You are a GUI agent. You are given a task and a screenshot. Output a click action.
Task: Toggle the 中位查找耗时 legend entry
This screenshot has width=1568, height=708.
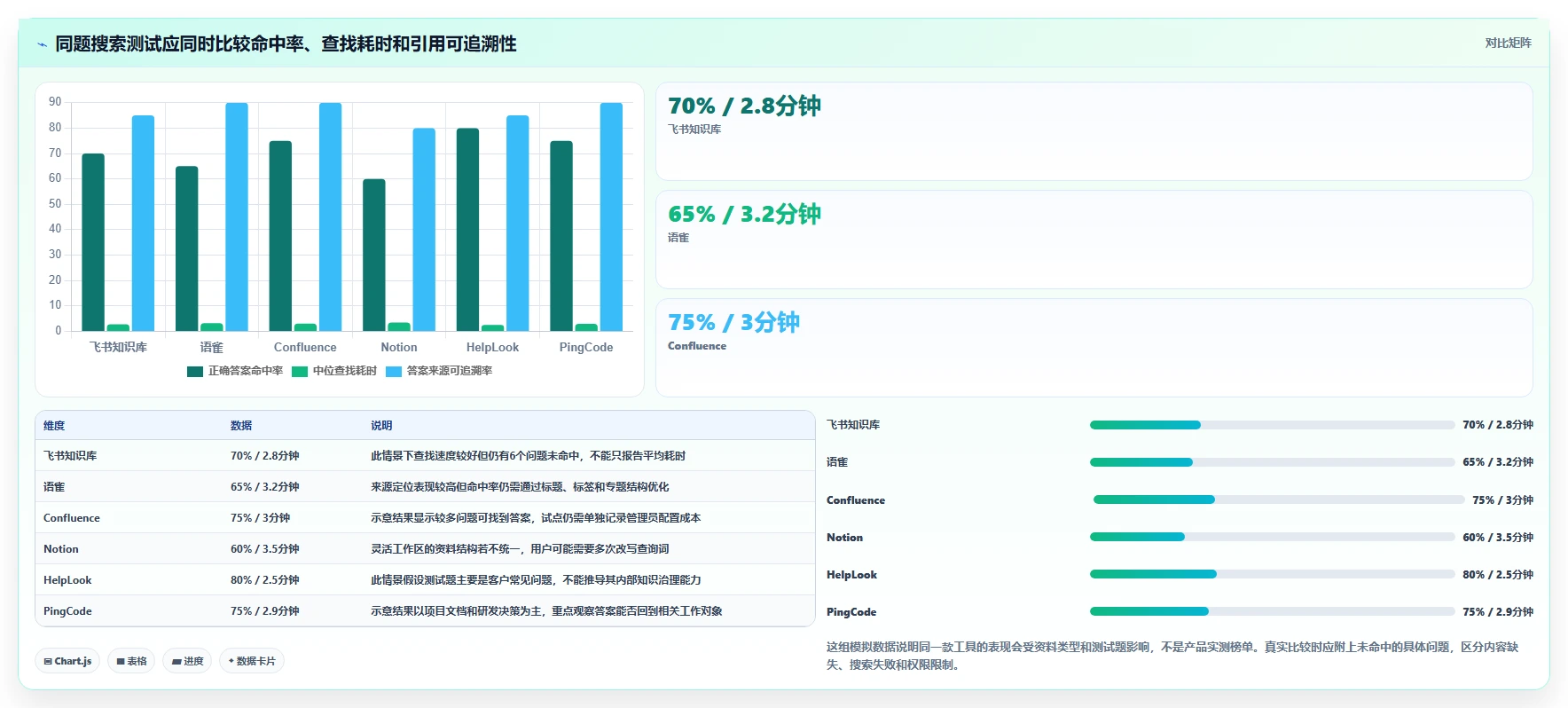pos(334,371)
